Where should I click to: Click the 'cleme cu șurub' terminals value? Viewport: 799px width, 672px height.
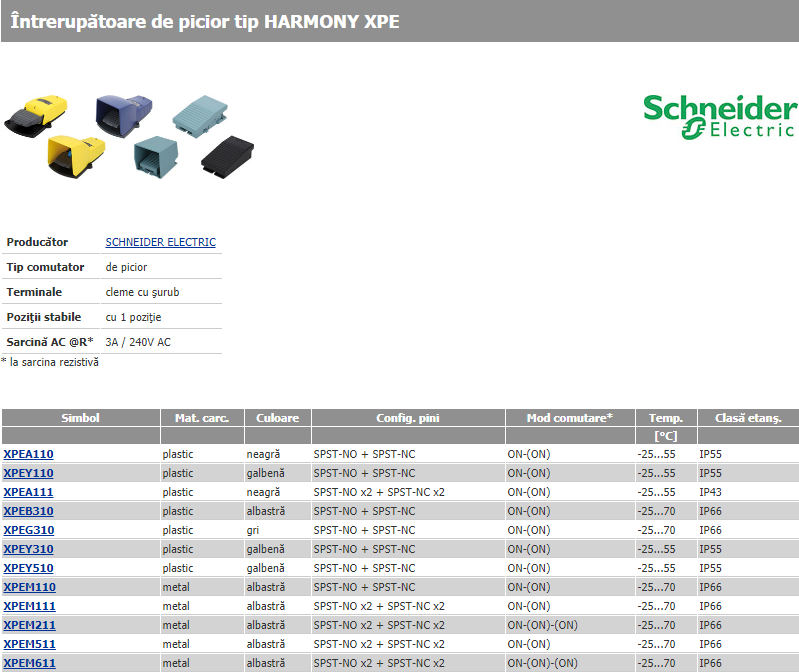[x=143, y=292]
